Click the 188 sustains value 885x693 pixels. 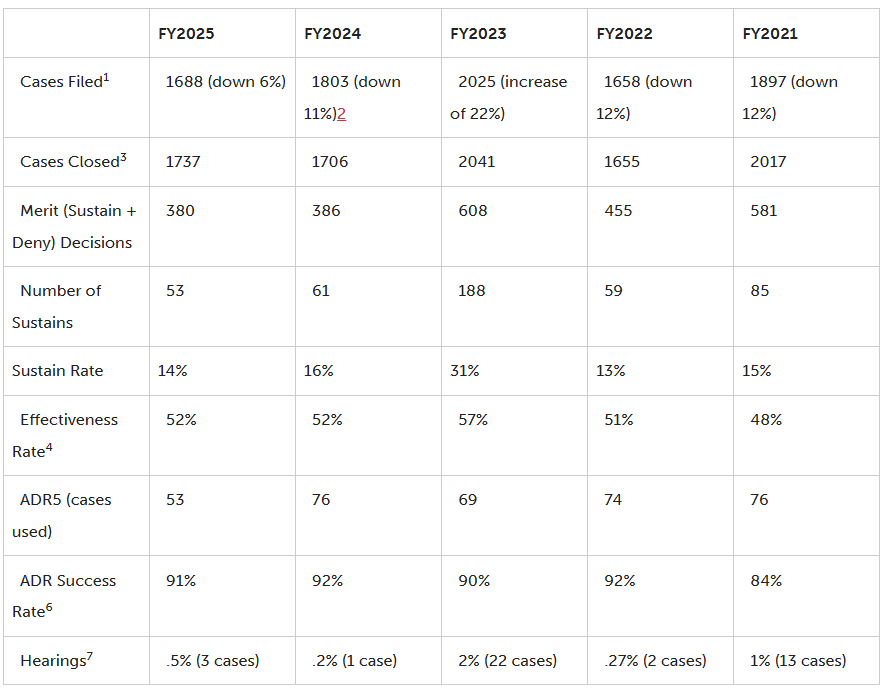click(x=471, y=291)
